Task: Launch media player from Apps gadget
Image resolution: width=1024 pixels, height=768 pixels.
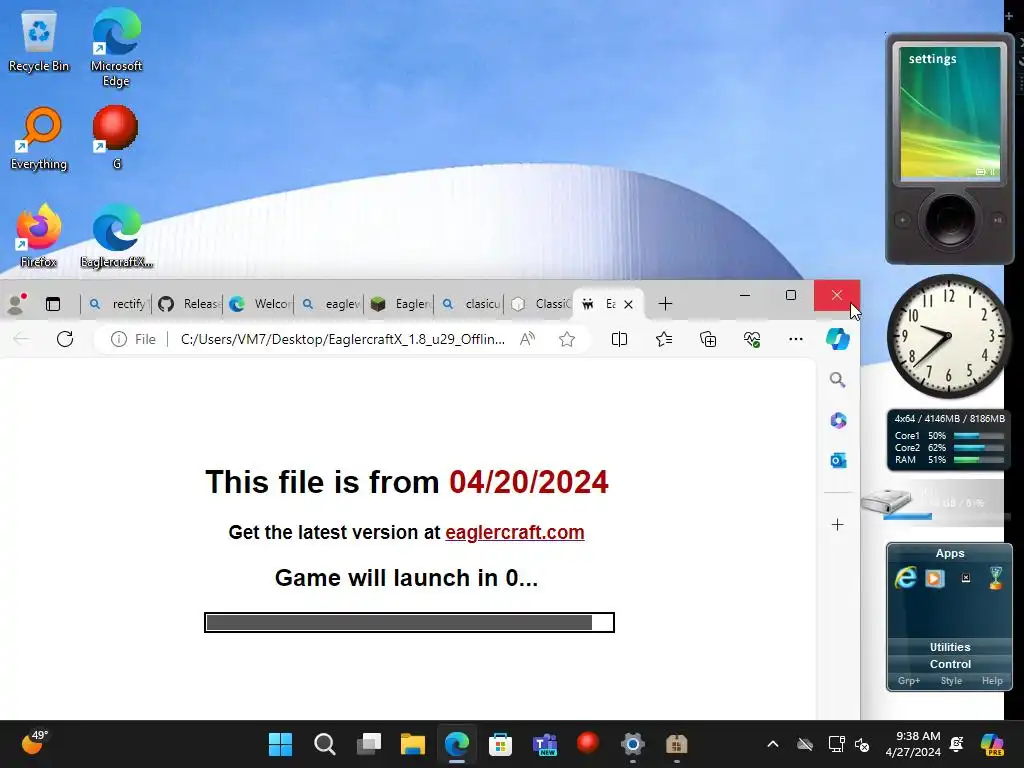Action: click(935, 579)
